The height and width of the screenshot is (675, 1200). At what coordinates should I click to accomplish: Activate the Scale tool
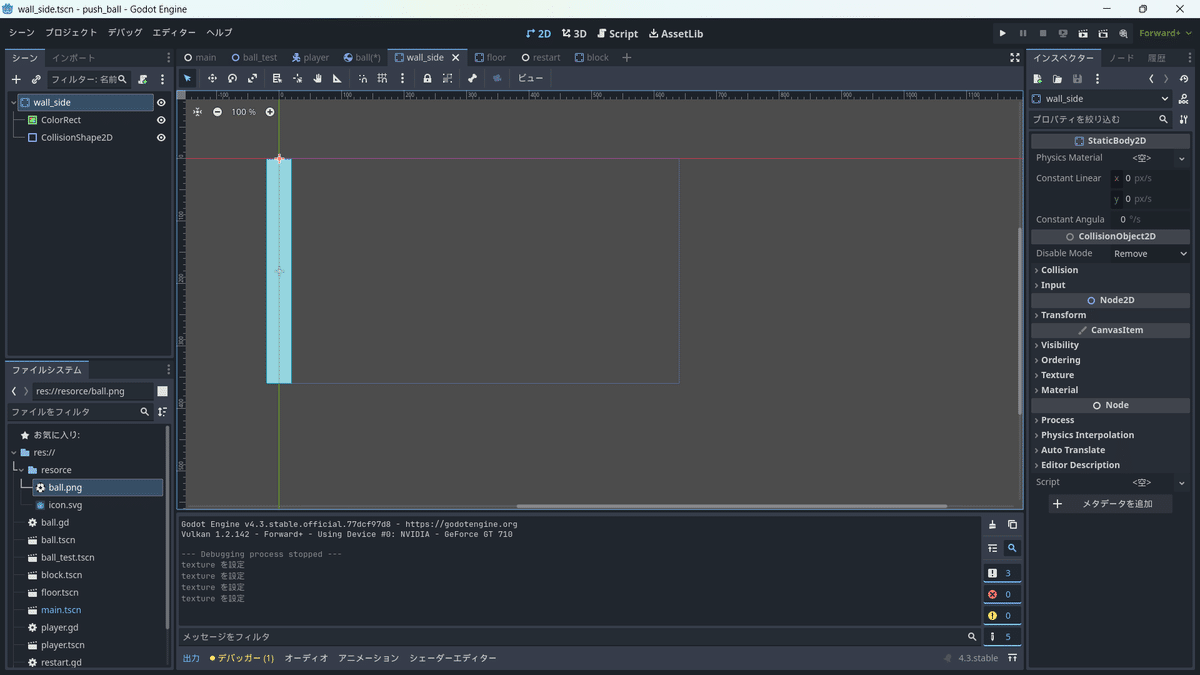250,78
